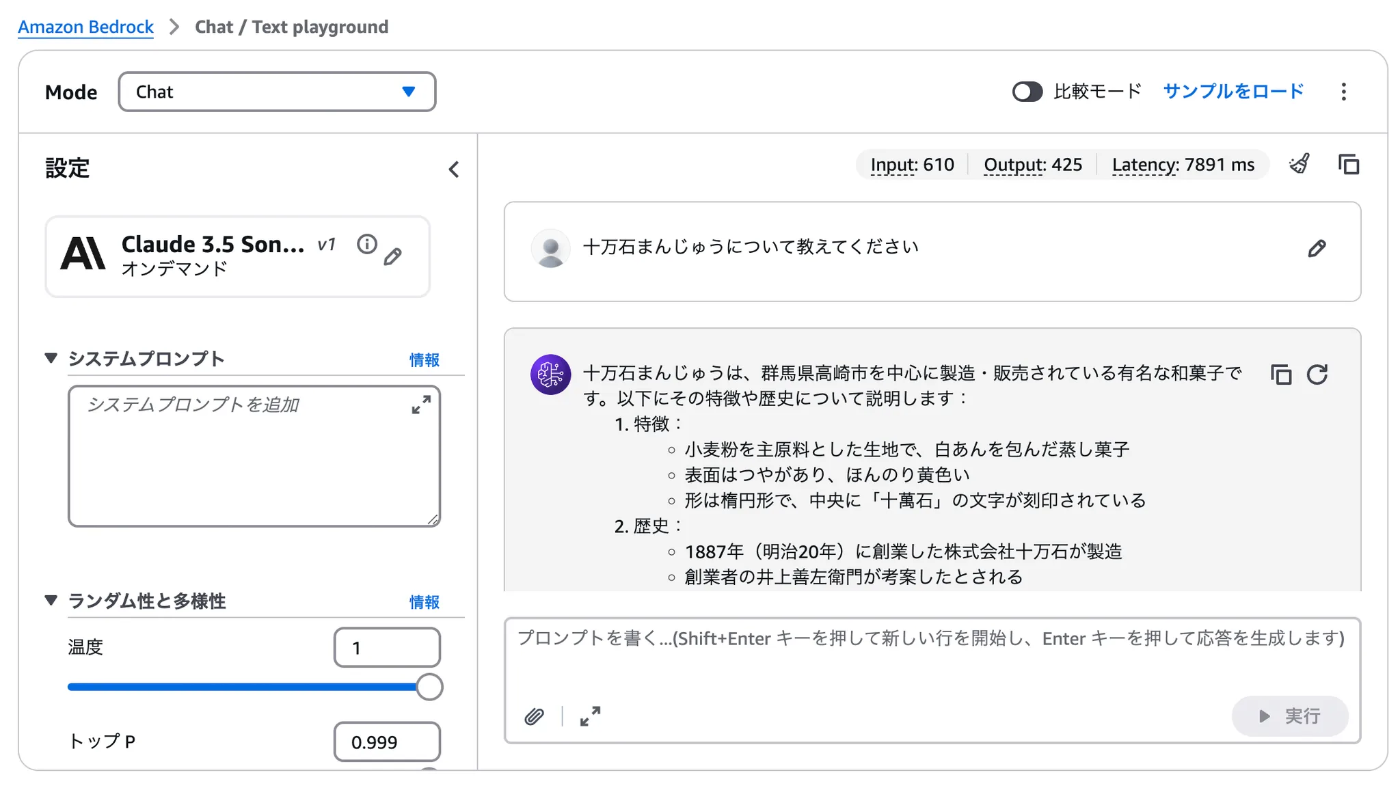Click the assistant brain avatar icon

pos(551,375)
